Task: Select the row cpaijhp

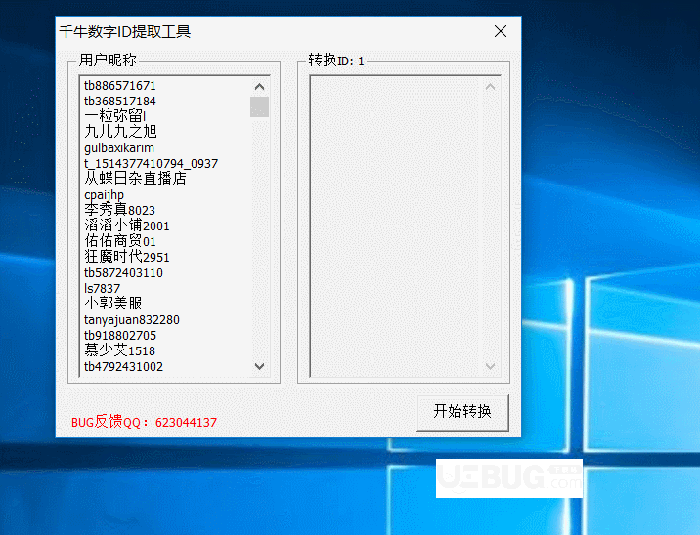Action: point(104,195)
